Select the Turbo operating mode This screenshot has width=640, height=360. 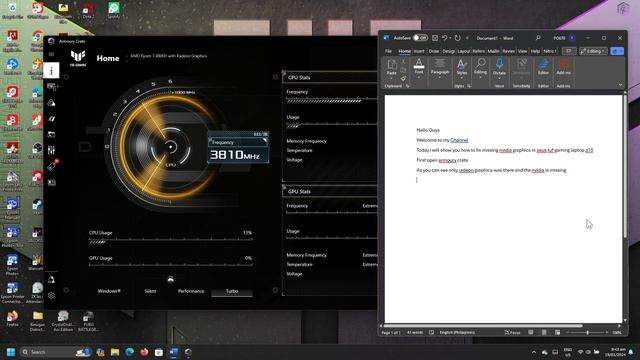pyautogui.click(x=232, y=291)
